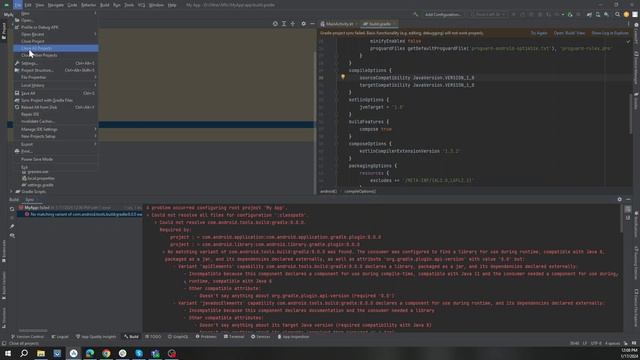Choose Profile or Debug APK entry
Viewport: 640px width, 360px height.
point(56,27)
